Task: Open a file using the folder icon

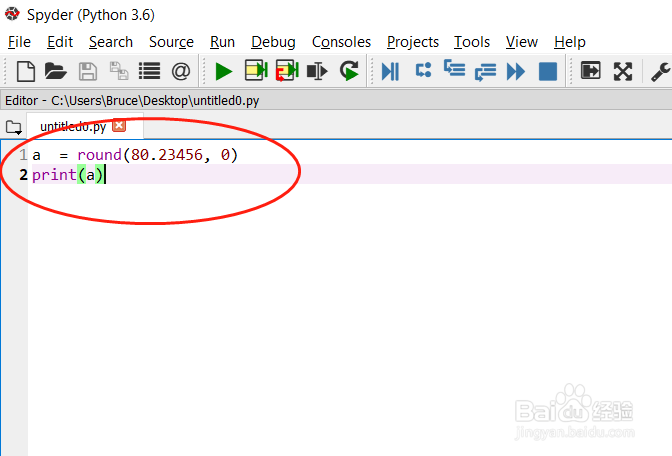Action: point(55,71)
